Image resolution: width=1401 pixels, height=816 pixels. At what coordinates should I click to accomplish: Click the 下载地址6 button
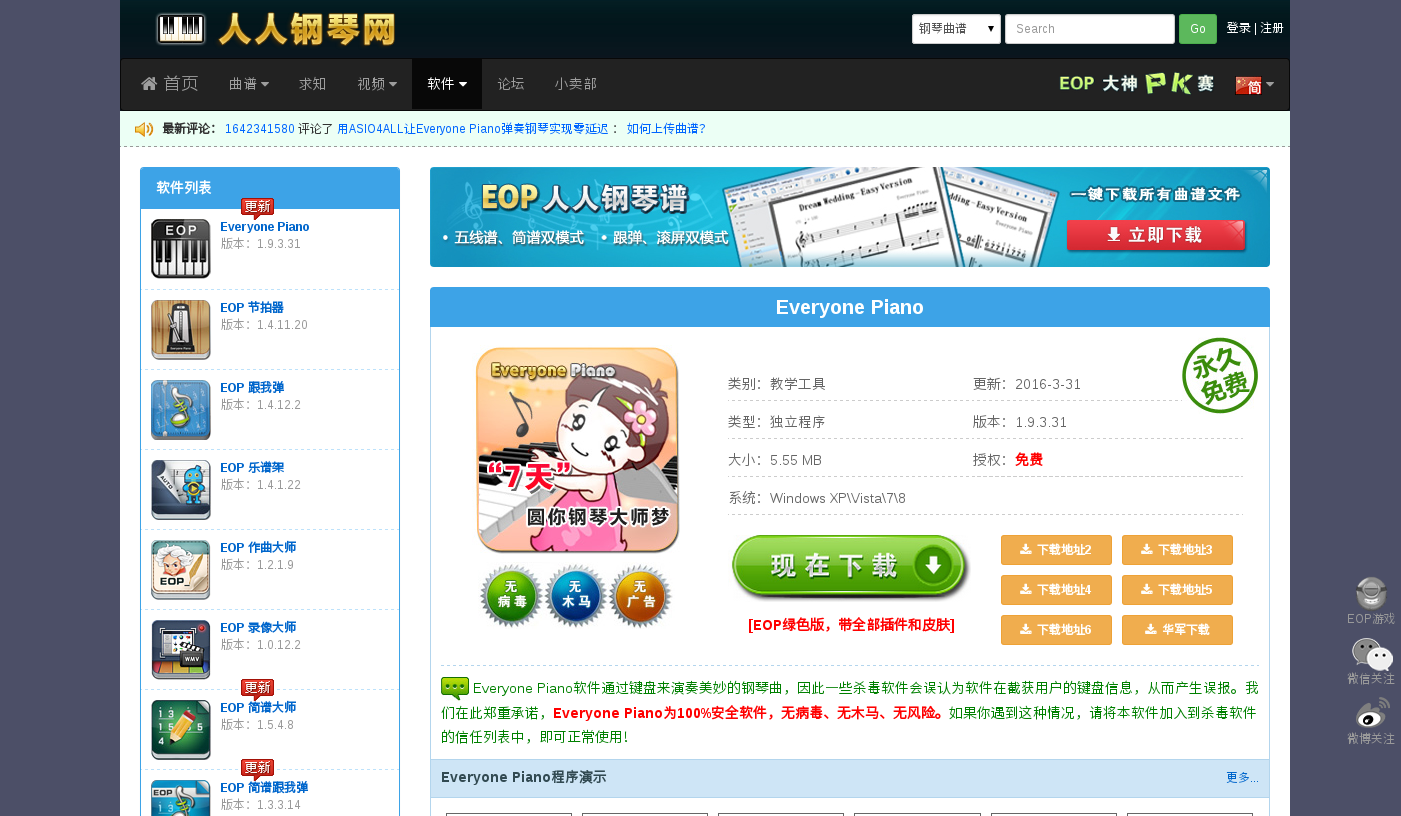coord(1056,630)
